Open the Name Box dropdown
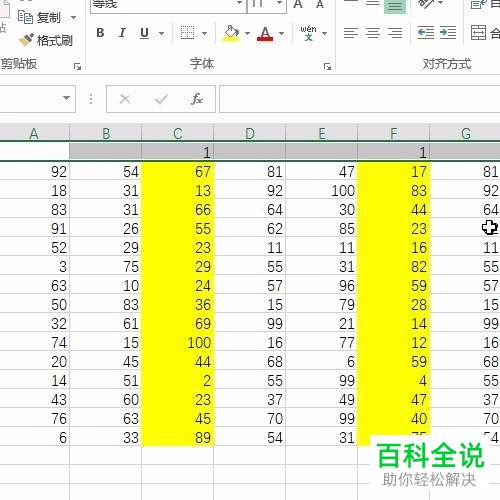The image size is (500, 500). point(66,98)
